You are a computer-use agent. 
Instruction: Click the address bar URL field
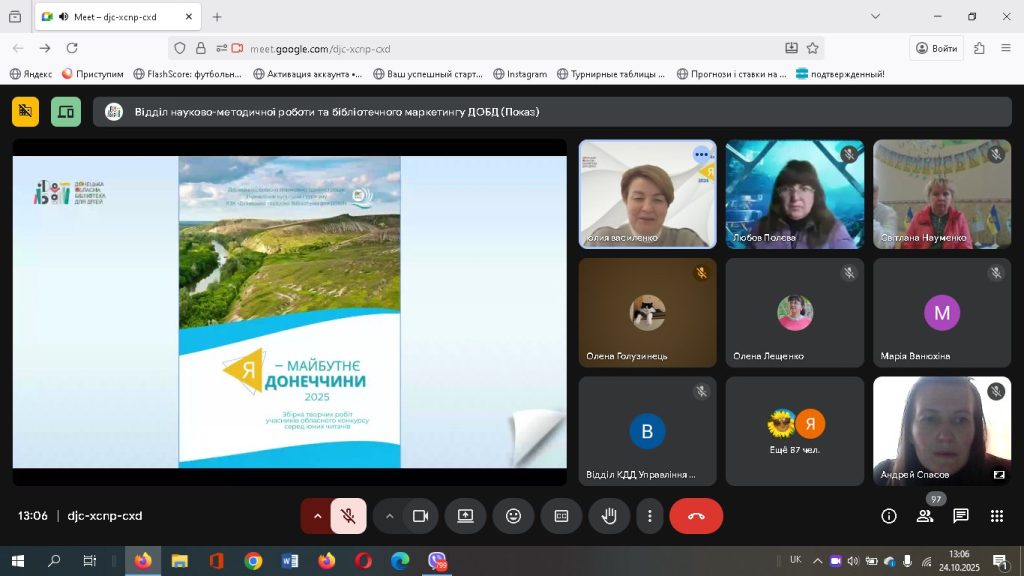tap(500, 48)
